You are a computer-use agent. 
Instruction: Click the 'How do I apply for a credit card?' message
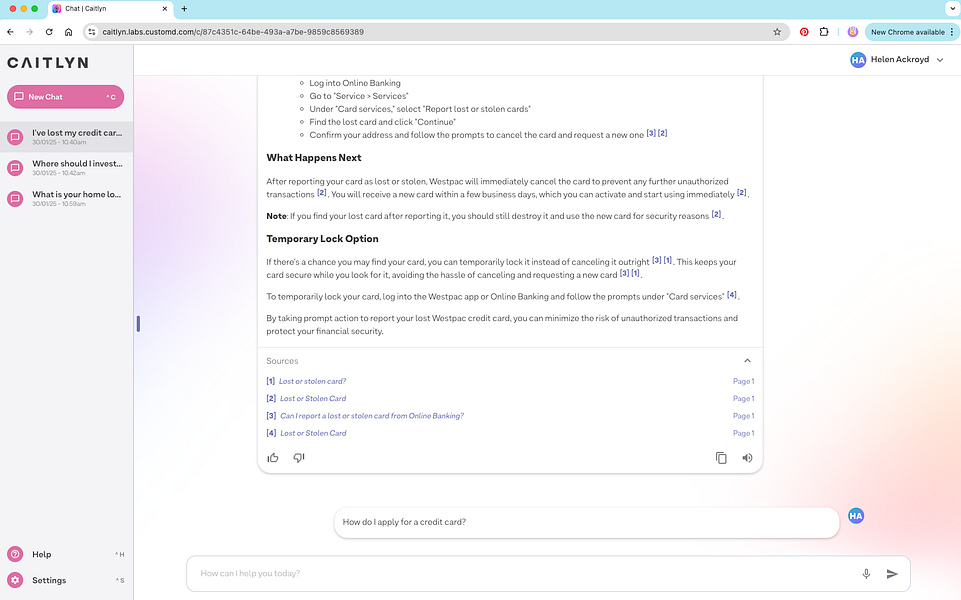click(x=587, y=522)
